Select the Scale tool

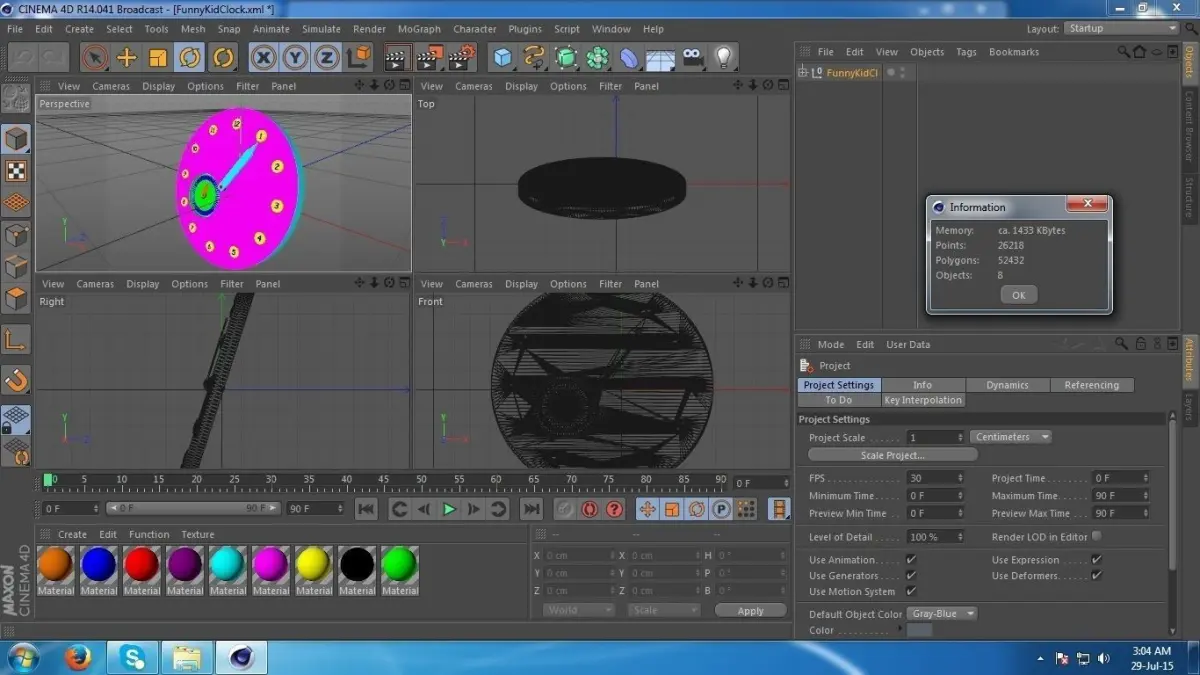(158, 57)
